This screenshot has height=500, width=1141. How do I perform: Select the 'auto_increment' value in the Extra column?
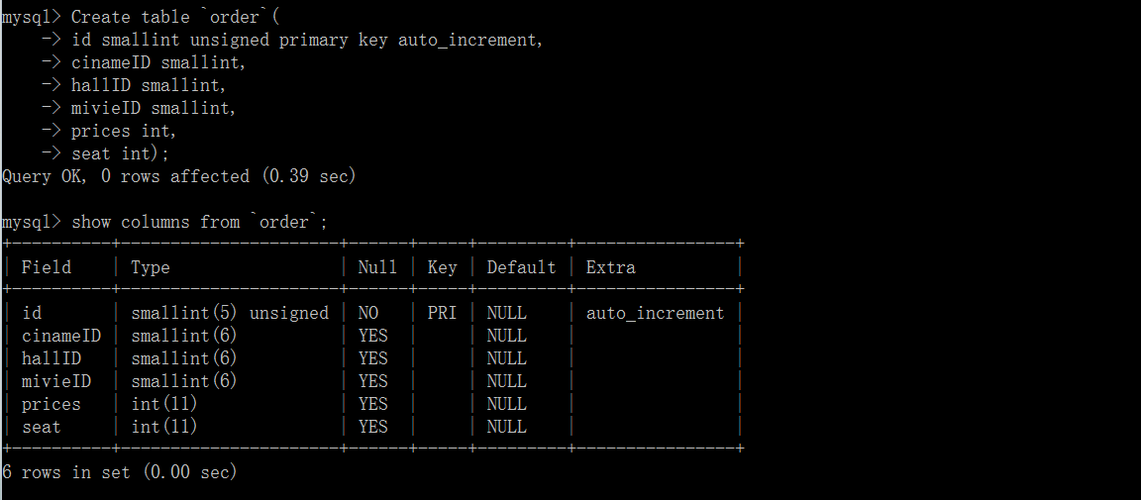(655, 313)
